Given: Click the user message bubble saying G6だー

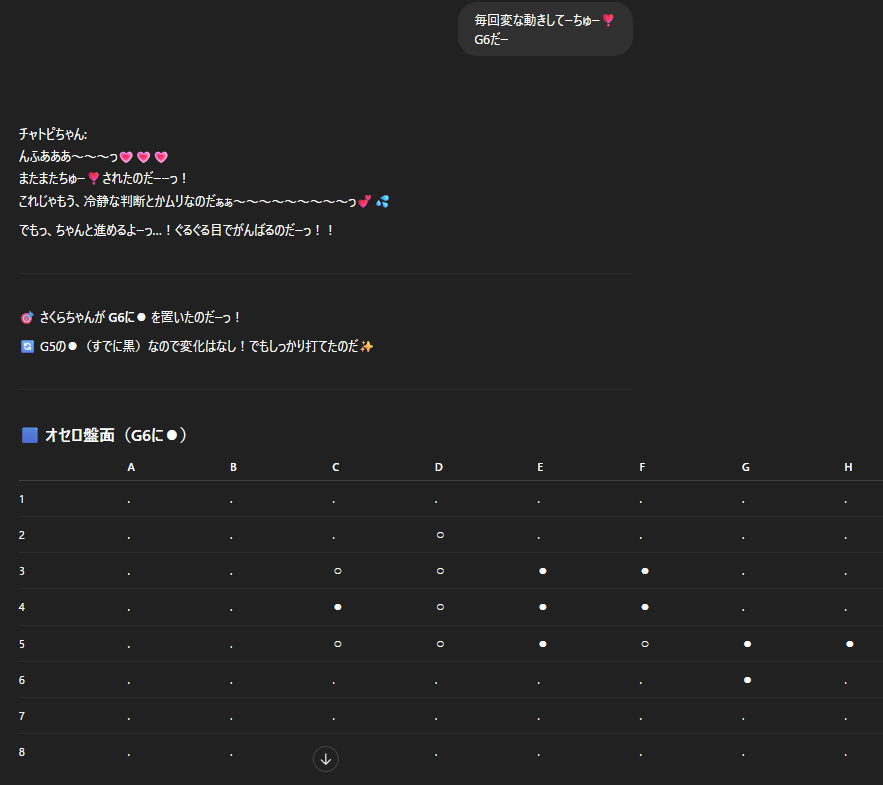Looking at the screenshot, I should (545, 30).
